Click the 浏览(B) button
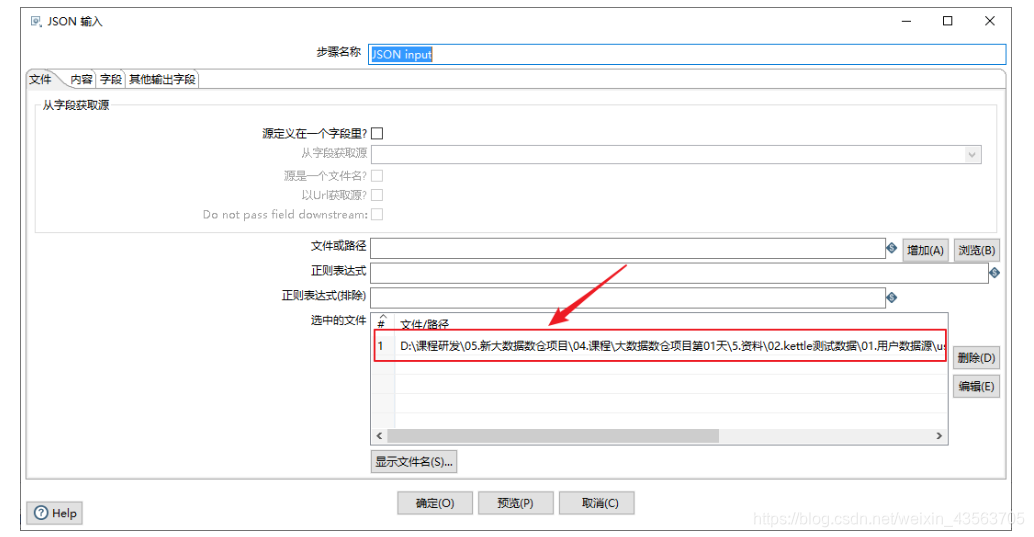This screenshot has width=1034, height=537. tap(977, 251)
